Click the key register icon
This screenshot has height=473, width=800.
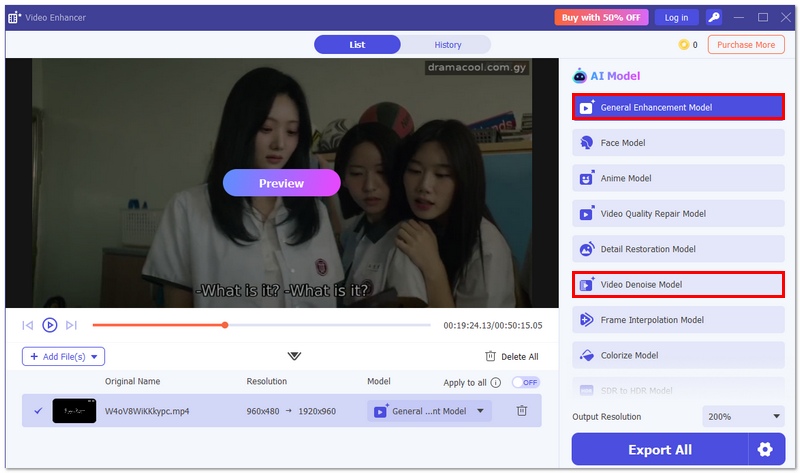(713, 17)
